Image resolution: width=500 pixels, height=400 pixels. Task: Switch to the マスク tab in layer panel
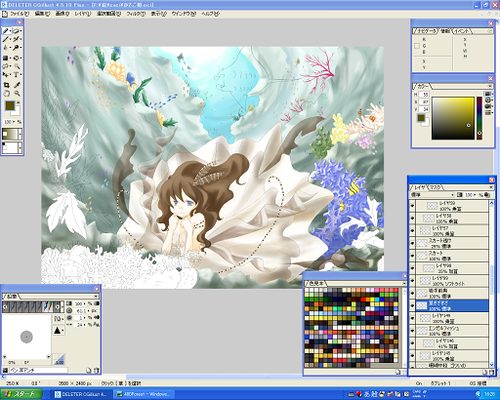pos(436,187)
